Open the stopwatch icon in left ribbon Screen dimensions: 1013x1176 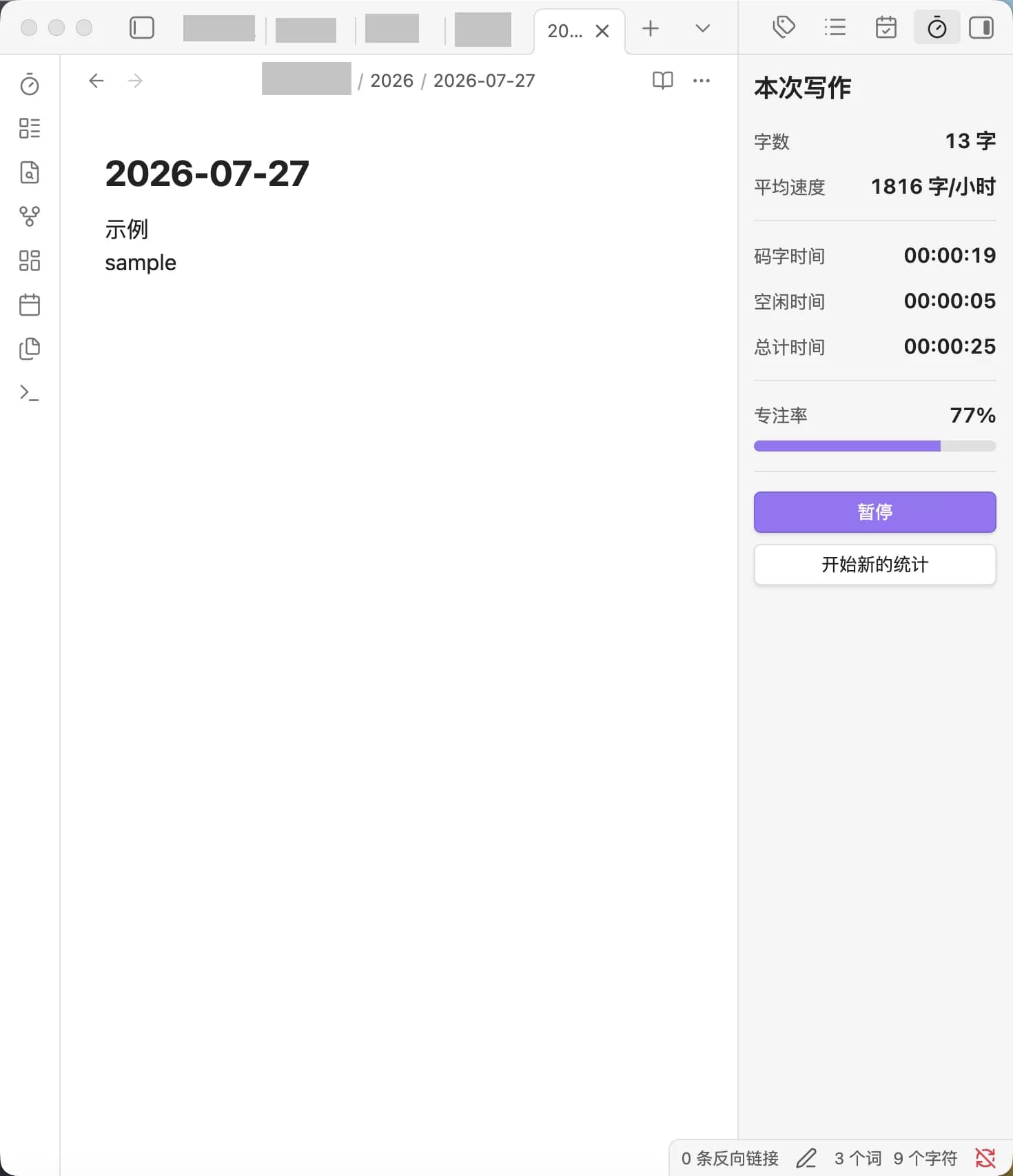[x=30, y=85]
